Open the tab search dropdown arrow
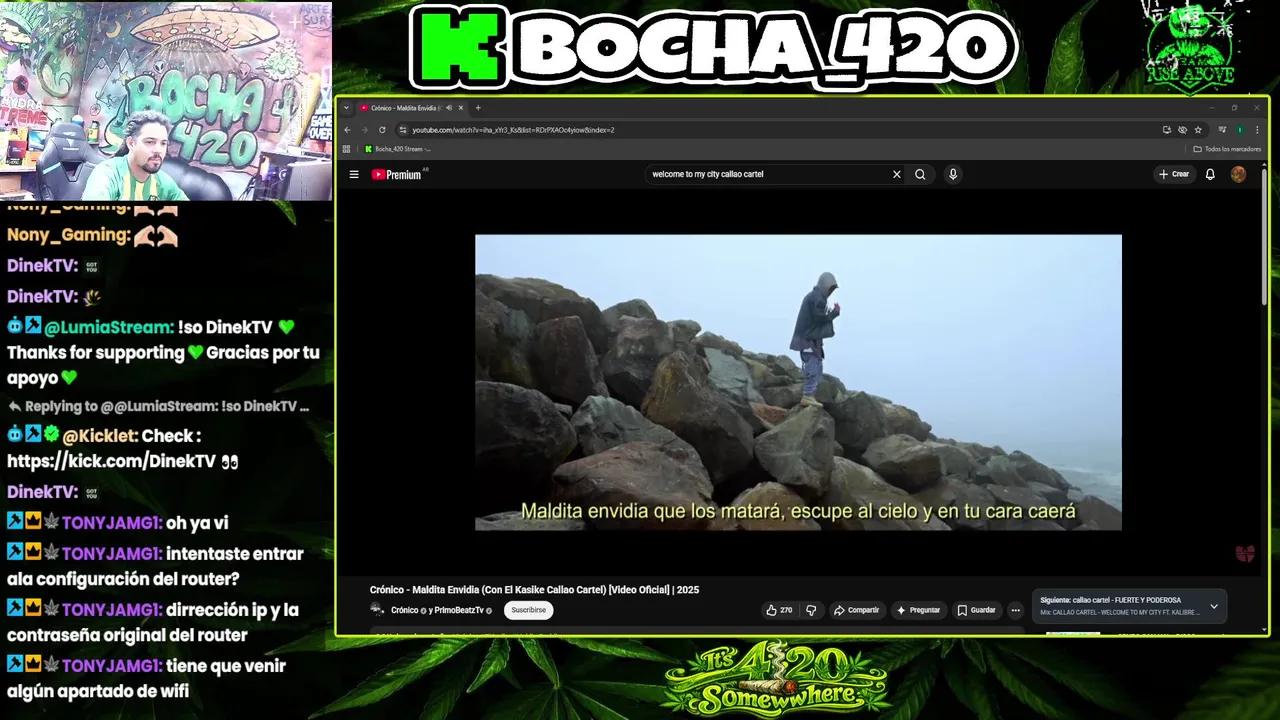The height and width of the screenshot is (720, 1280). pos(347,108)
